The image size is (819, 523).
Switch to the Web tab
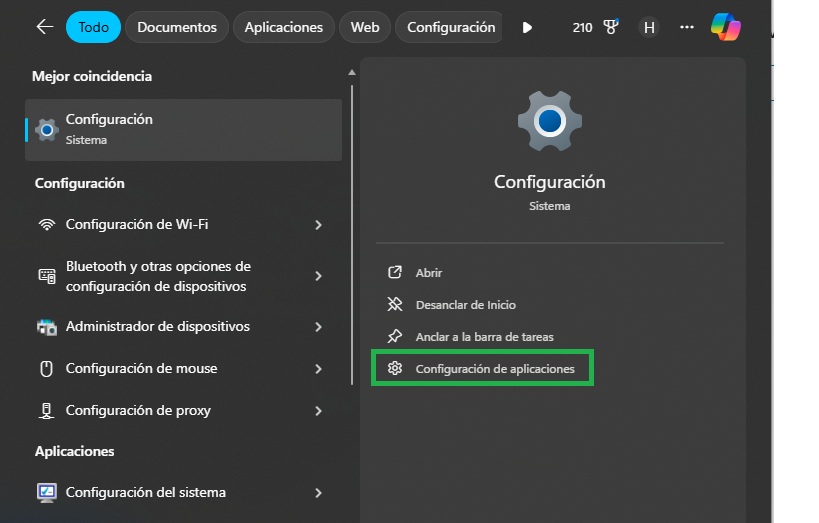click(365, 27)
